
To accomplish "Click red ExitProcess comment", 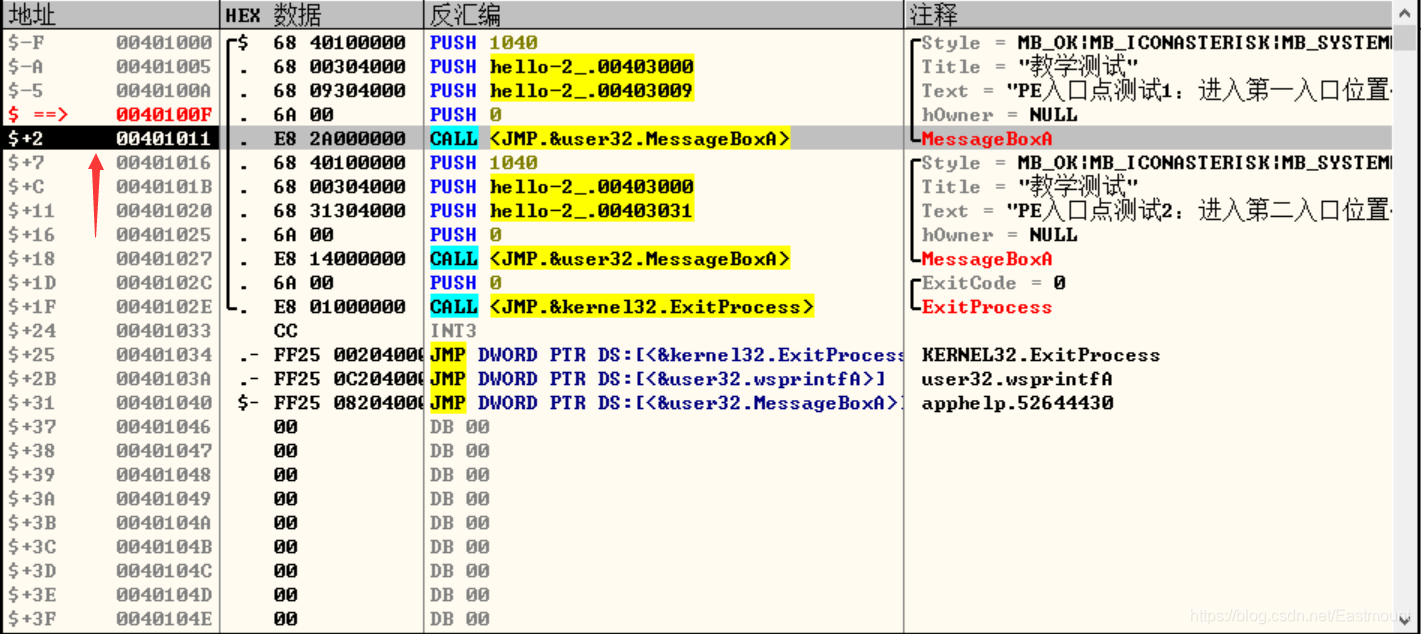I will point(986,307).
